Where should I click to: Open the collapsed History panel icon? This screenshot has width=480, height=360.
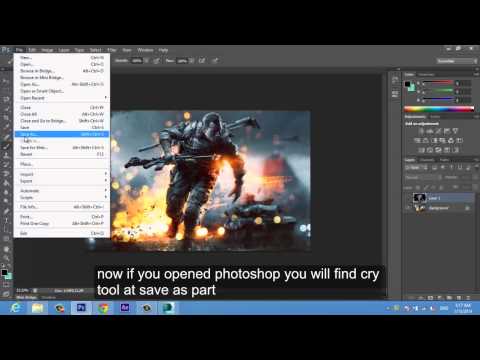pos(395,80)
